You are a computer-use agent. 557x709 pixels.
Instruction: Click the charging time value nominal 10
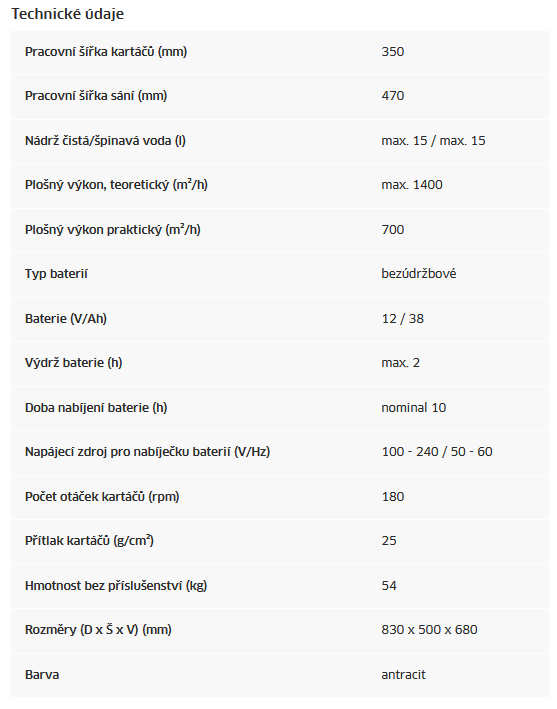tap(414, 408)
